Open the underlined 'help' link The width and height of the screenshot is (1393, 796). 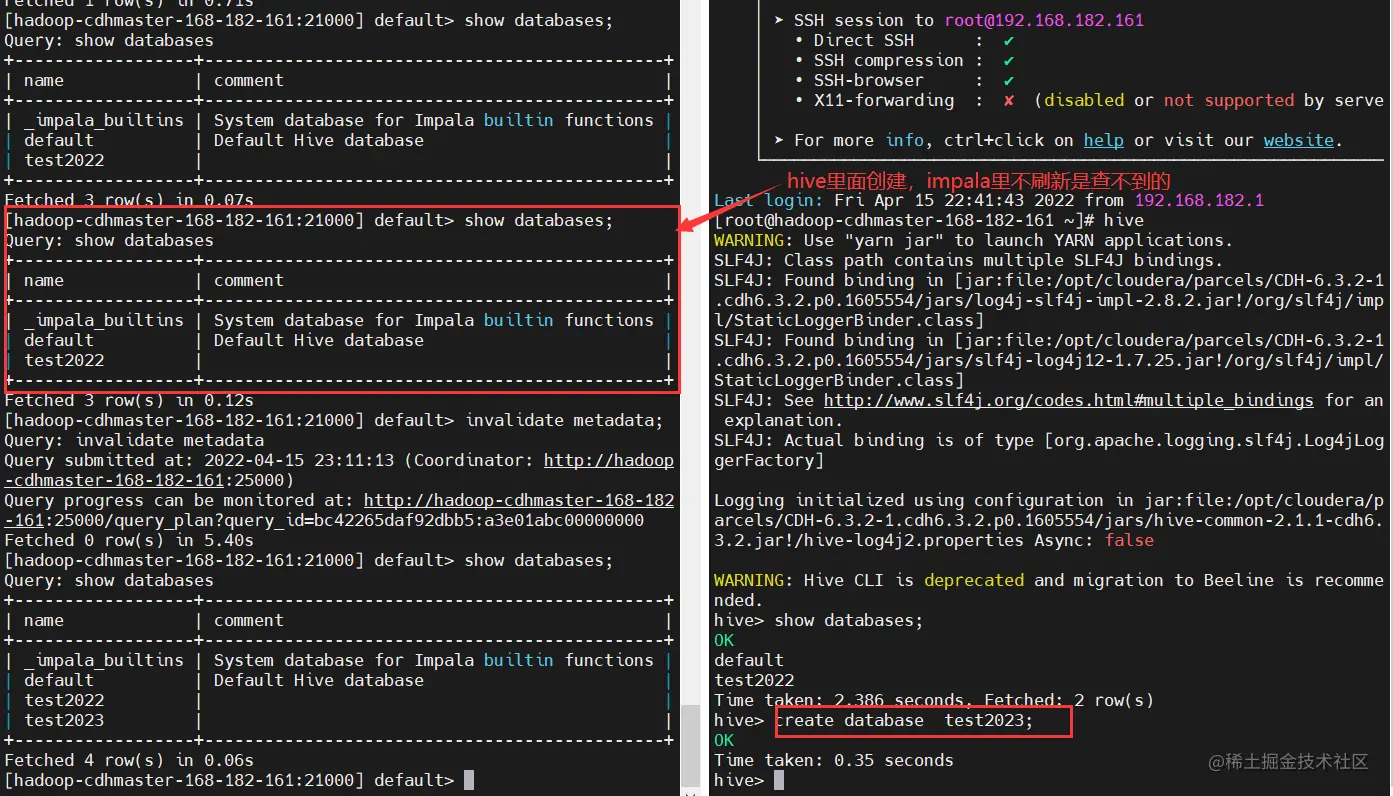coord(1104,140)
